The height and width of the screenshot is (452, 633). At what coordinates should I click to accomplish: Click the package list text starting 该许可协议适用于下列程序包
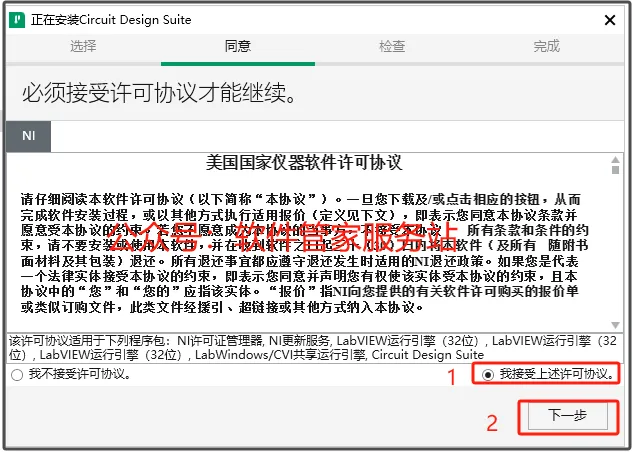point(313,348)
